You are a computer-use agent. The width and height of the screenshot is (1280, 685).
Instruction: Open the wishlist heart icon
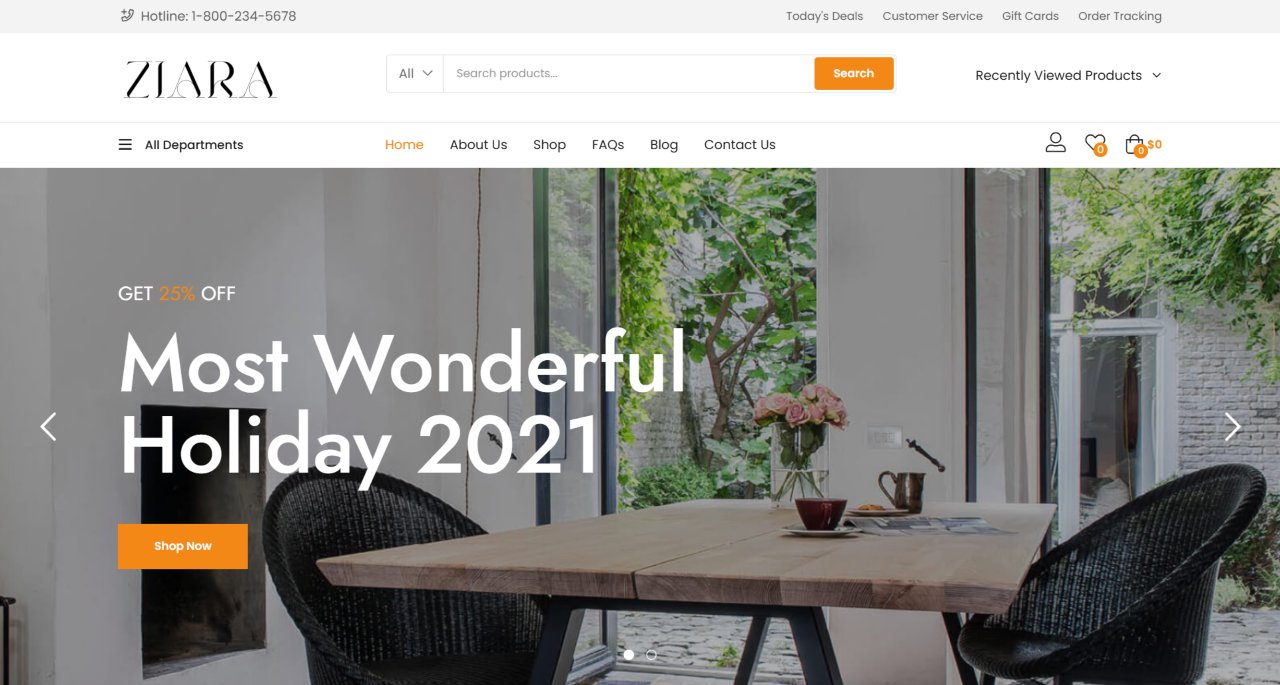click(1095, 144)
